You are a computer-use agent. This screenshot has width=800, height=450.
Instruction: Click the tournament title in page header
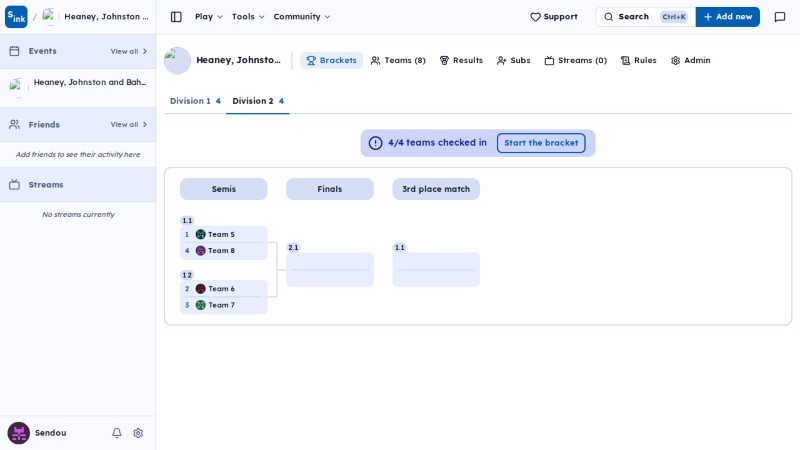click(238, 60)
